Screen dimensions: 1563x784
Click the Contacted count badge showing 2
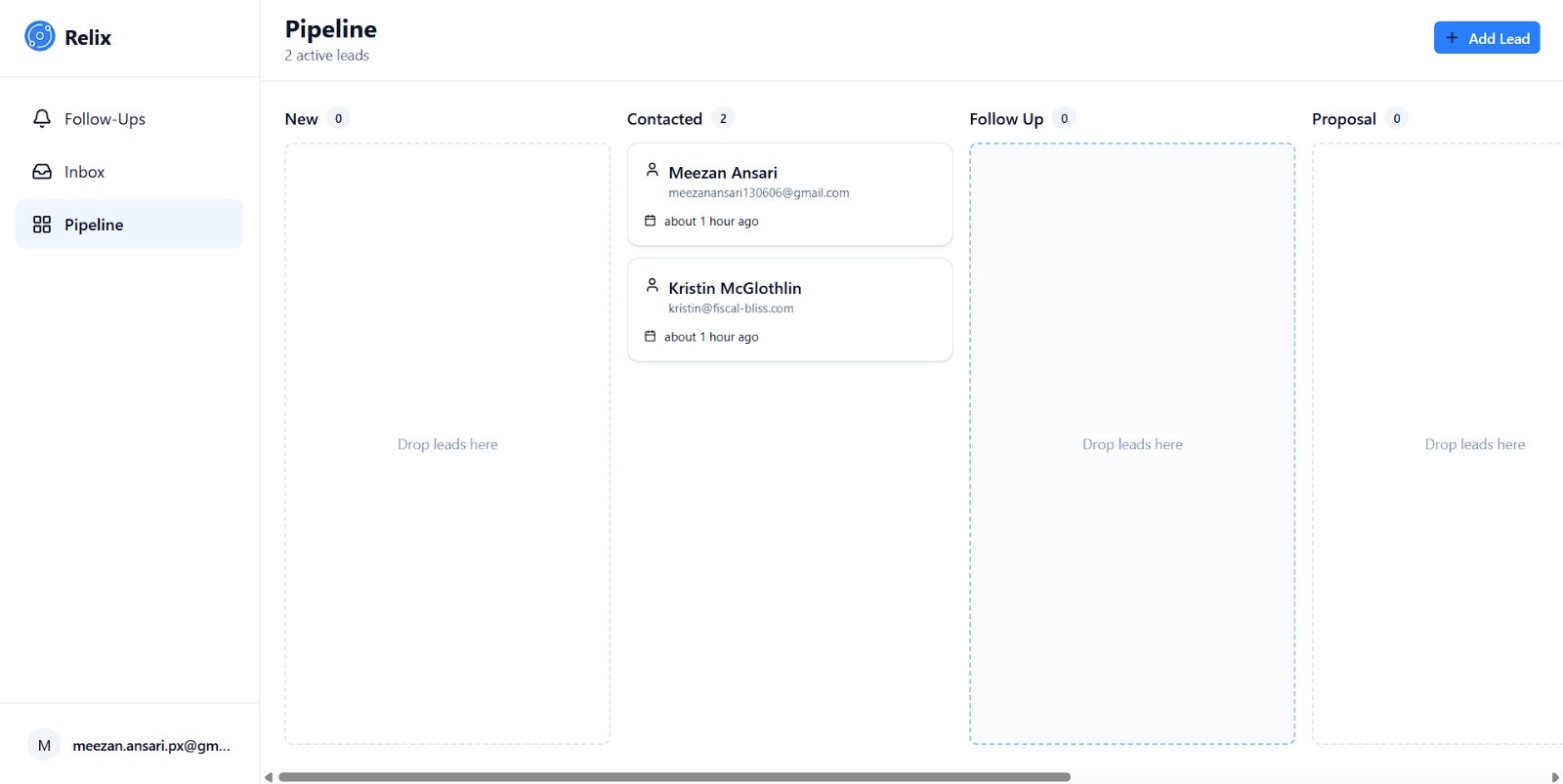coord(723,118)
